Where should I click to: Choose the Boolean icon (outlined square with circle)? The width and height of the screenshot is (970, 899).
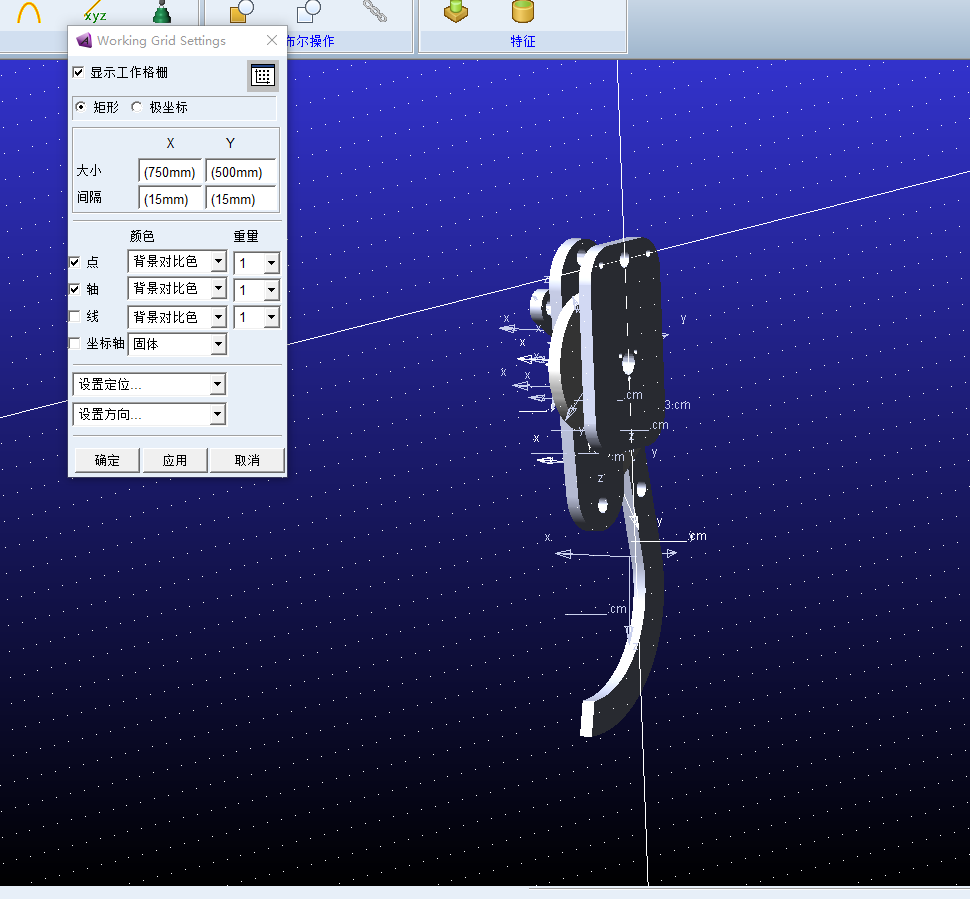pyautogui.click(x=309, y=12)
